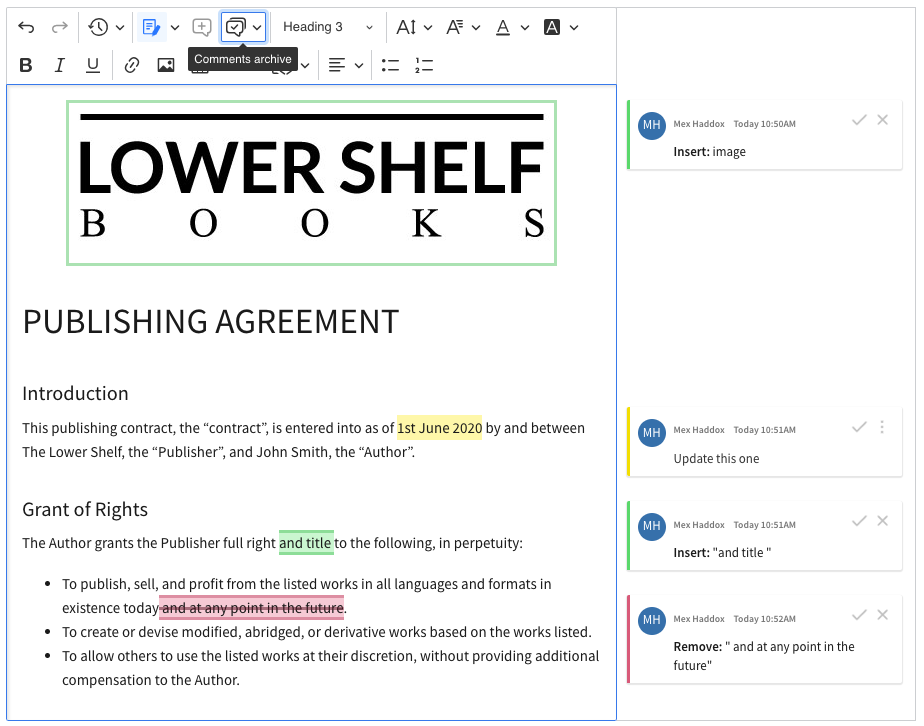Viewport: 924px width, 726px height.
Task: Dismiss the "Insert: image" suggestion
Action: click(882, 119)
